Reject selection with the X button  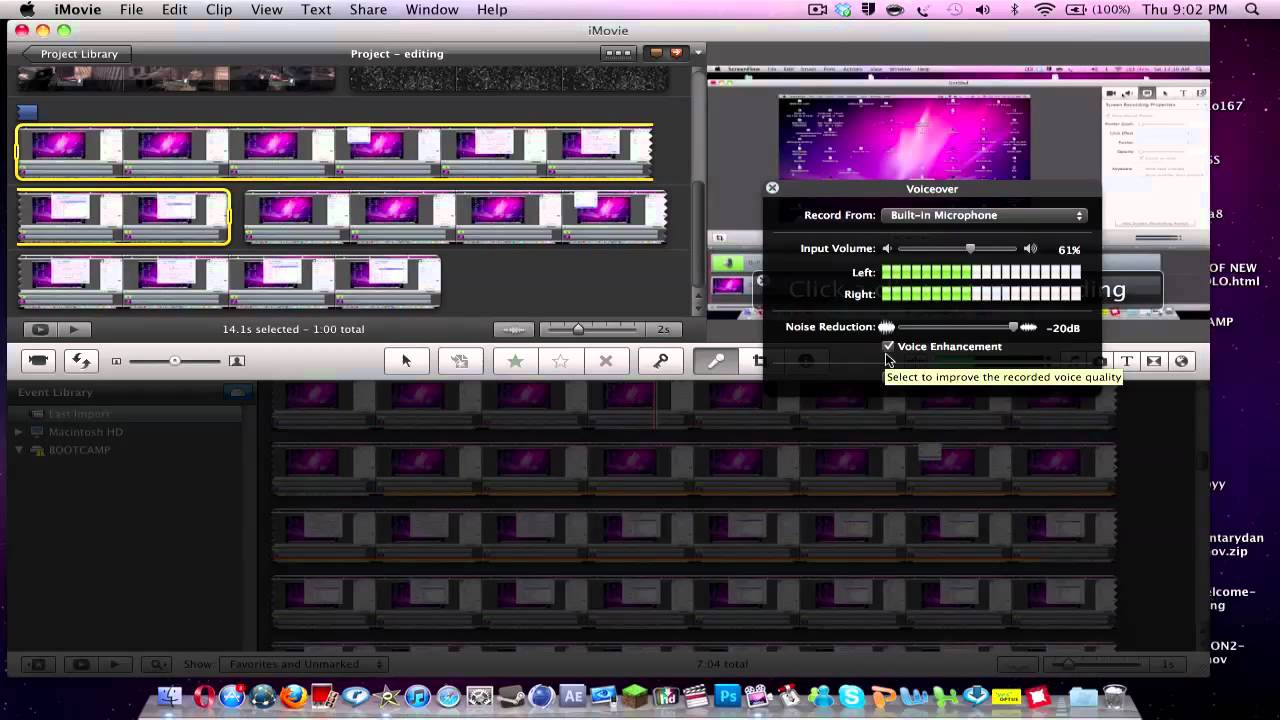click(x=605, y=361)
